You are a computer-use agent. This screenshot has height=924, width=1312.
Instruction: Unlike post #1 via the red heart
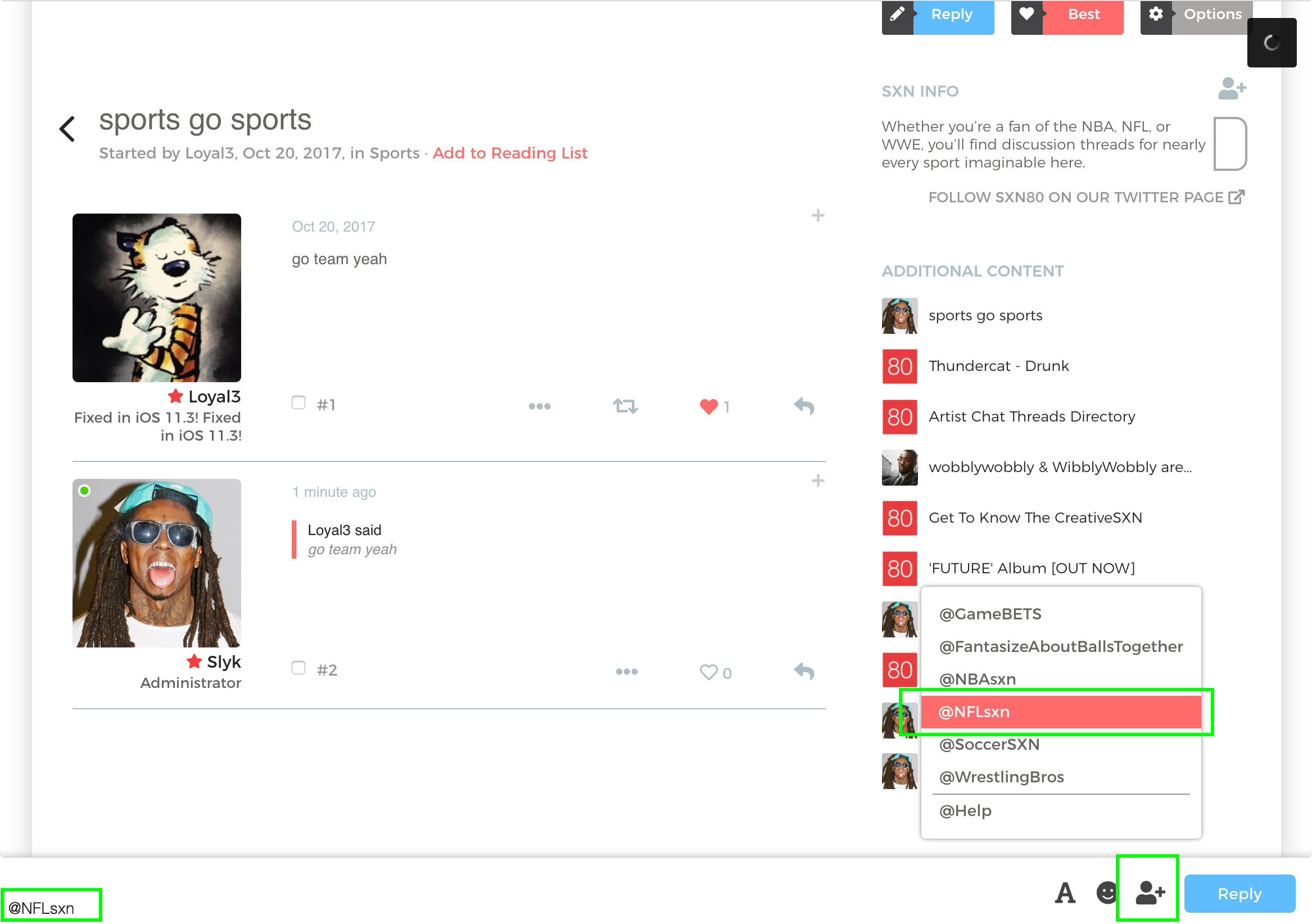click(709, 406)
